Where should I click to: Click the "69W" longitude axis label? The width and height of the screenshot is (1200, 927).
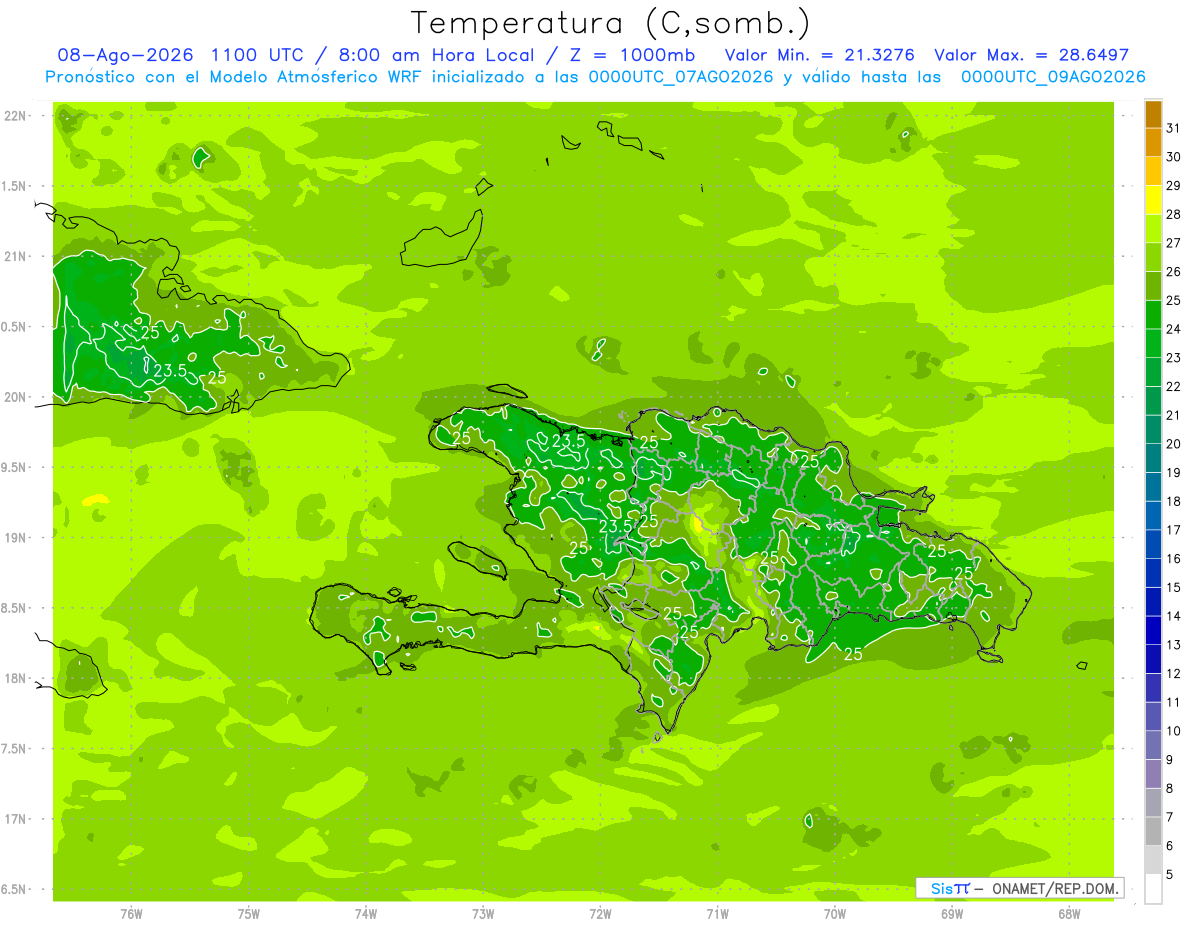click(x=952, y=913)
